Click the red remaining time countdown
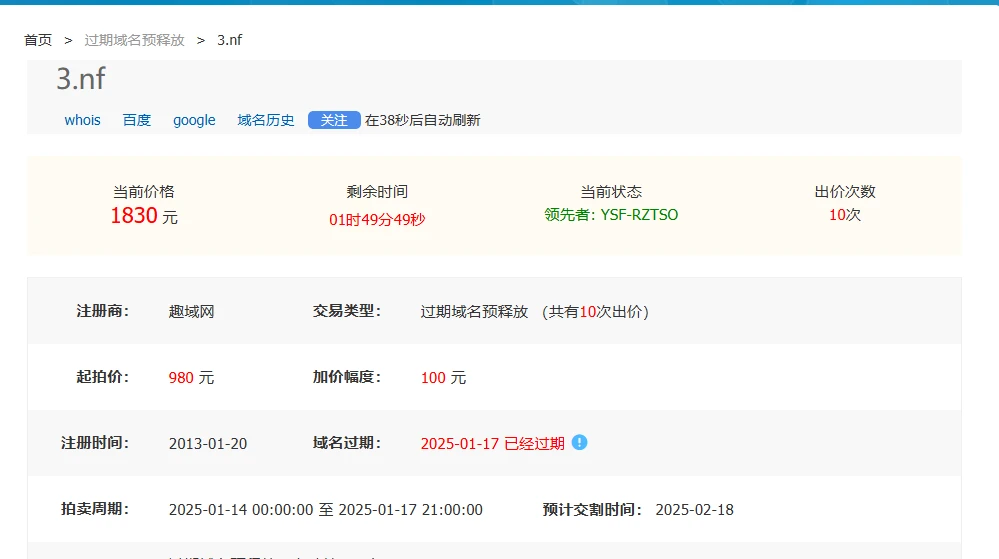The width and height of the screenshot is (999, 559). (377, 219)
